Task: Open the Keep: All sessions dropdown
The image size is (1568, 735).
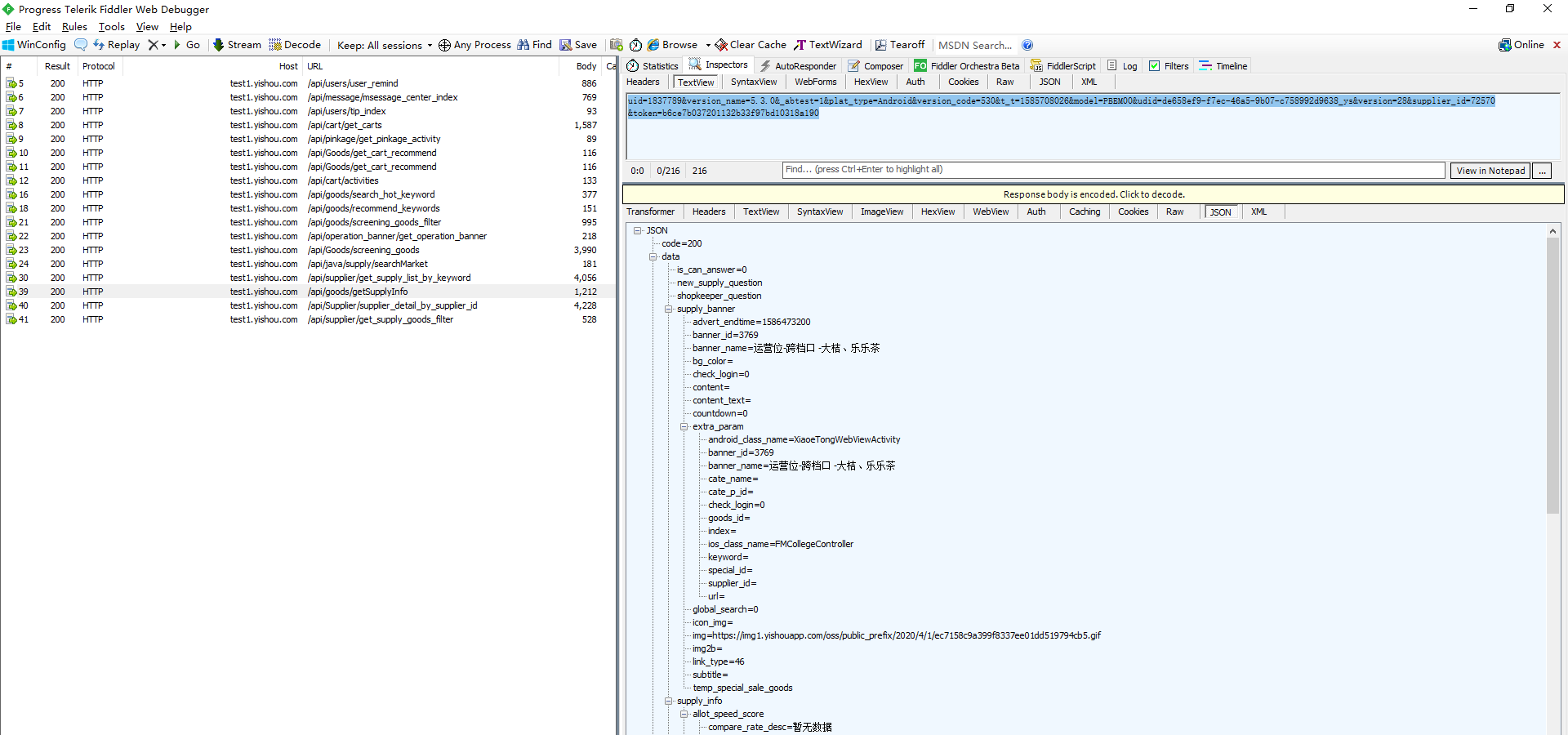Action: pyautogui.click(x=384, y=45)
